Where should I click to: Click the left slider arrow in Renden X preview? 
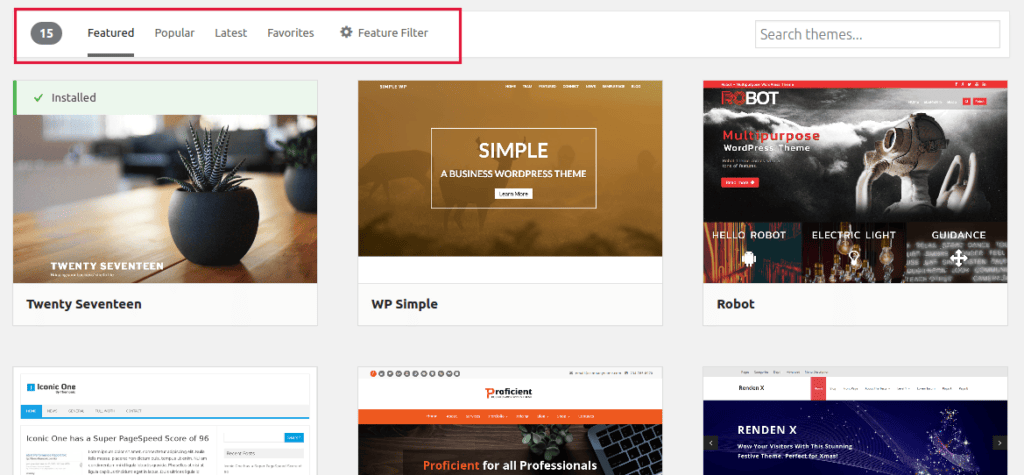pyautogui.click(x=711, y=442)
